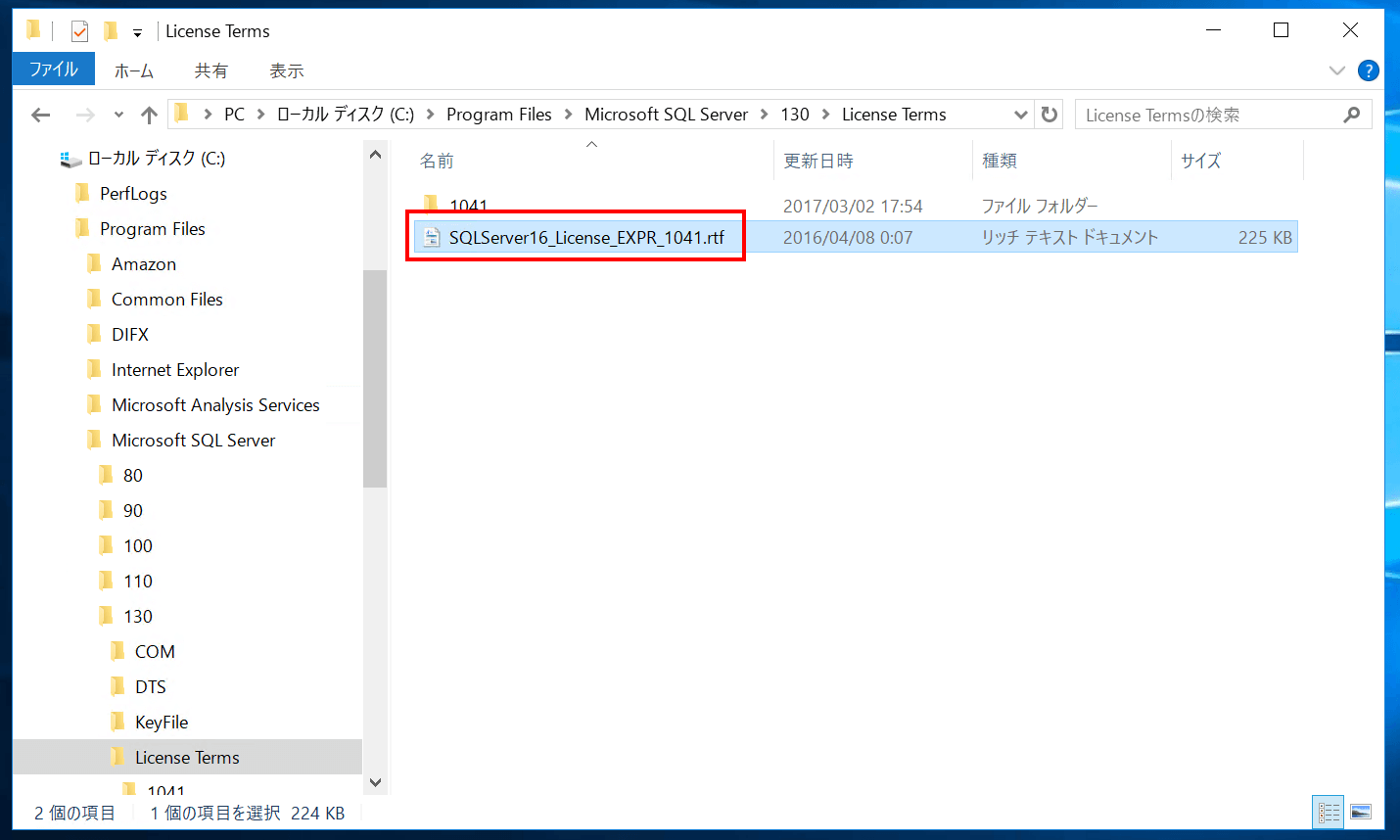Navigate to Program Files via the breadcrumb
Screen dimensions: 1400x840
(499, 114)
